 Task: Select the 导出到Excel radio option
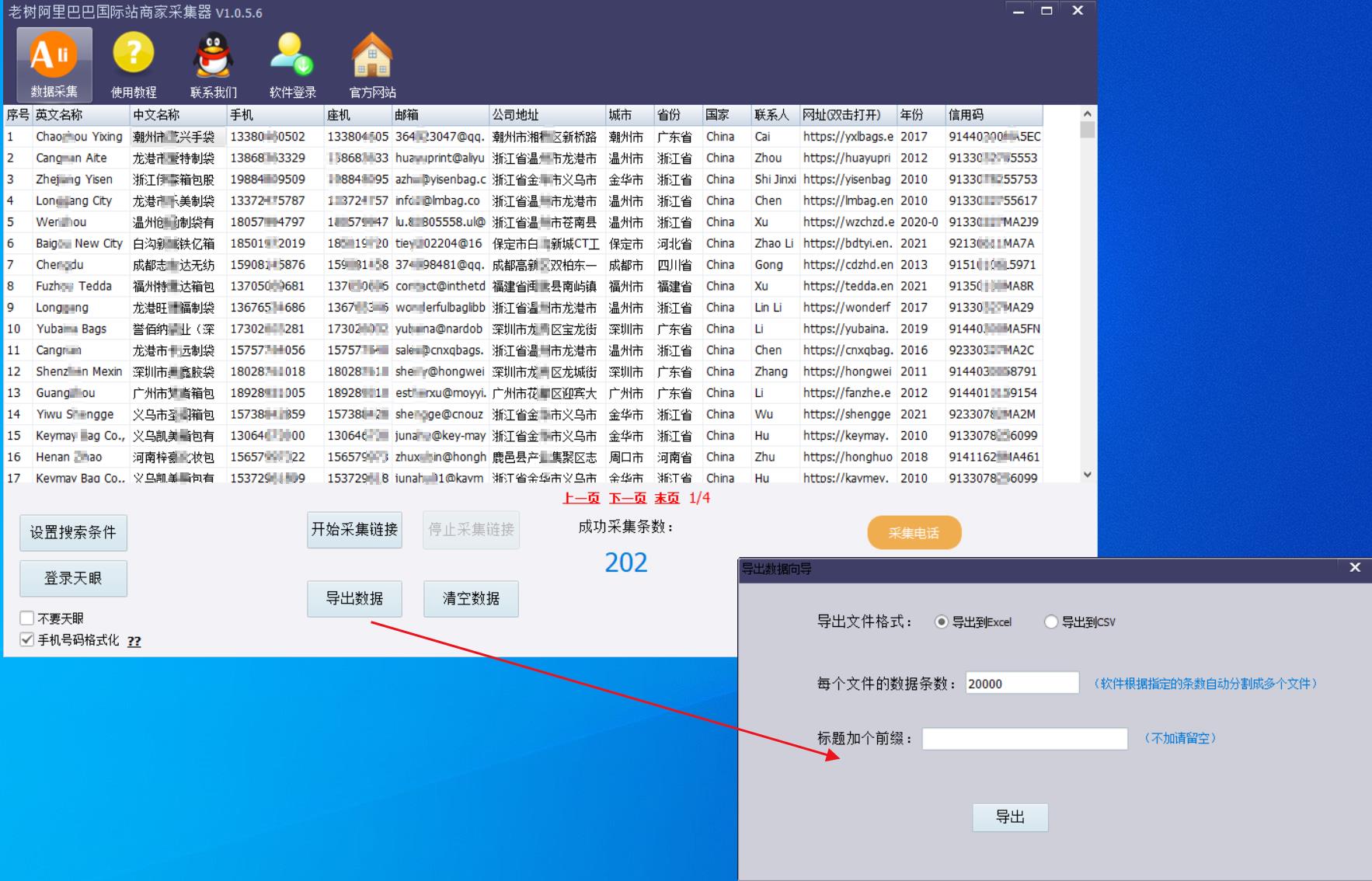[942, 622]
